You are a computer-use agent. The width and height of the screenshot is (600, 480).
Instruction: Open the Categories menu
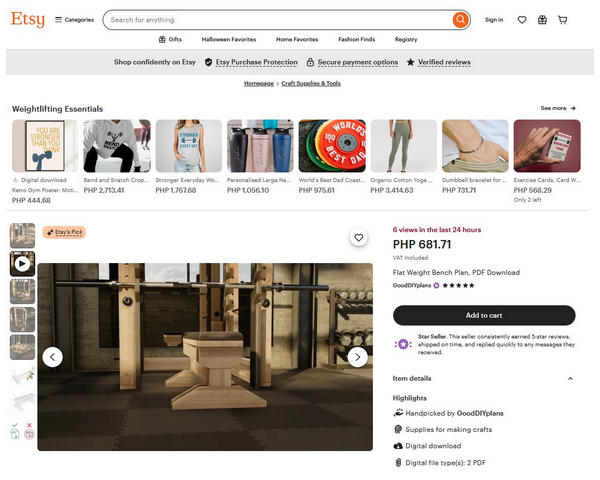tap(74, 20)
